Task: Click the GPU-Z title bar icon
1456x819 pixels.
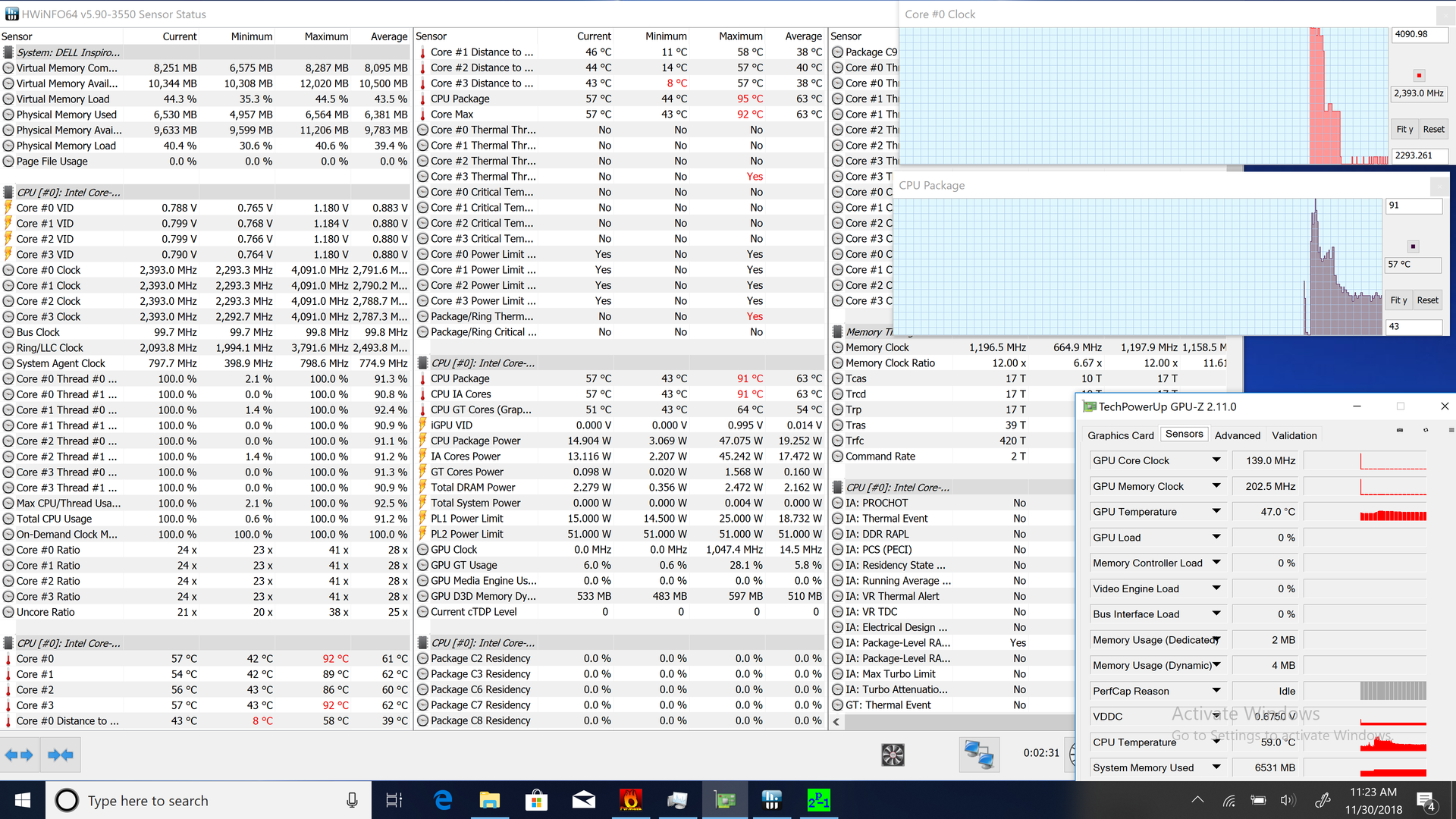Action: (x=1090, y=406)
